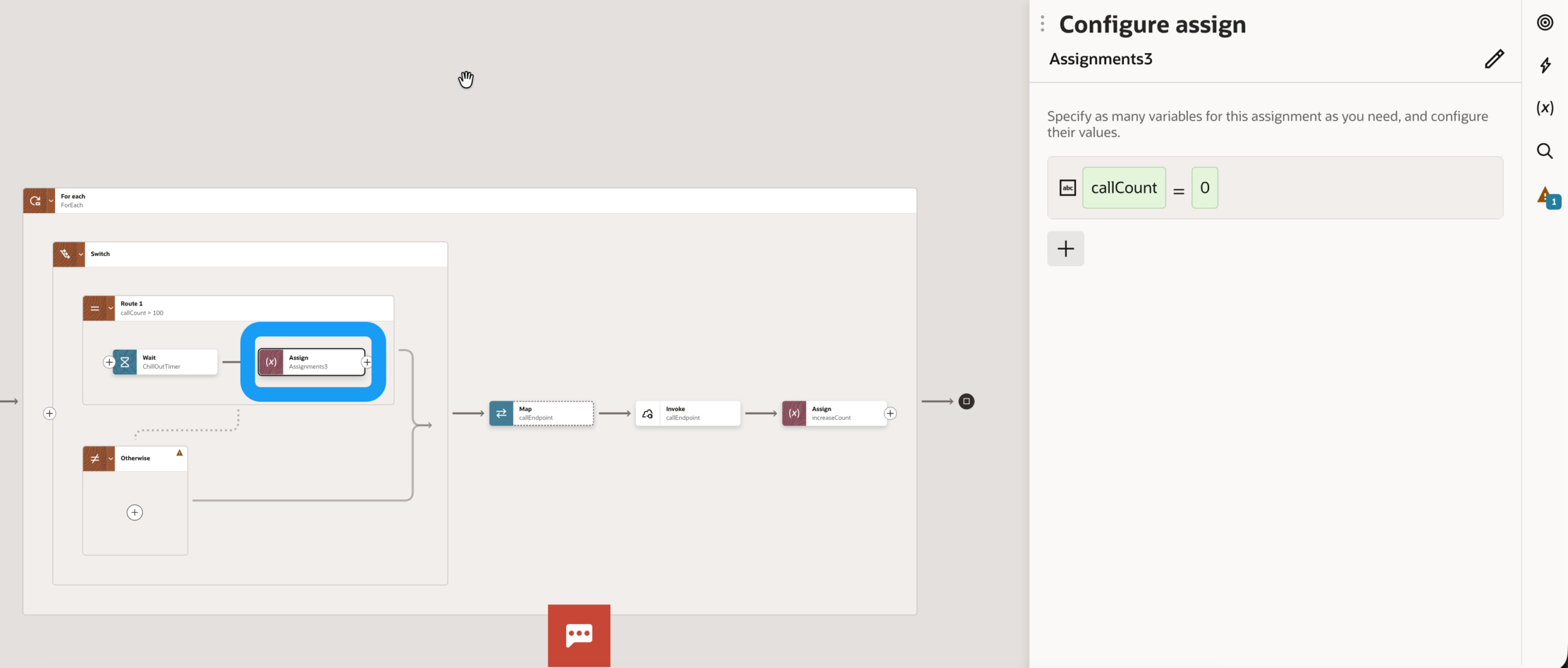Viewport: 1568px width, 668px height.
Task: Open the Route 1 dropdown chevron
Action: click(111, 309)
